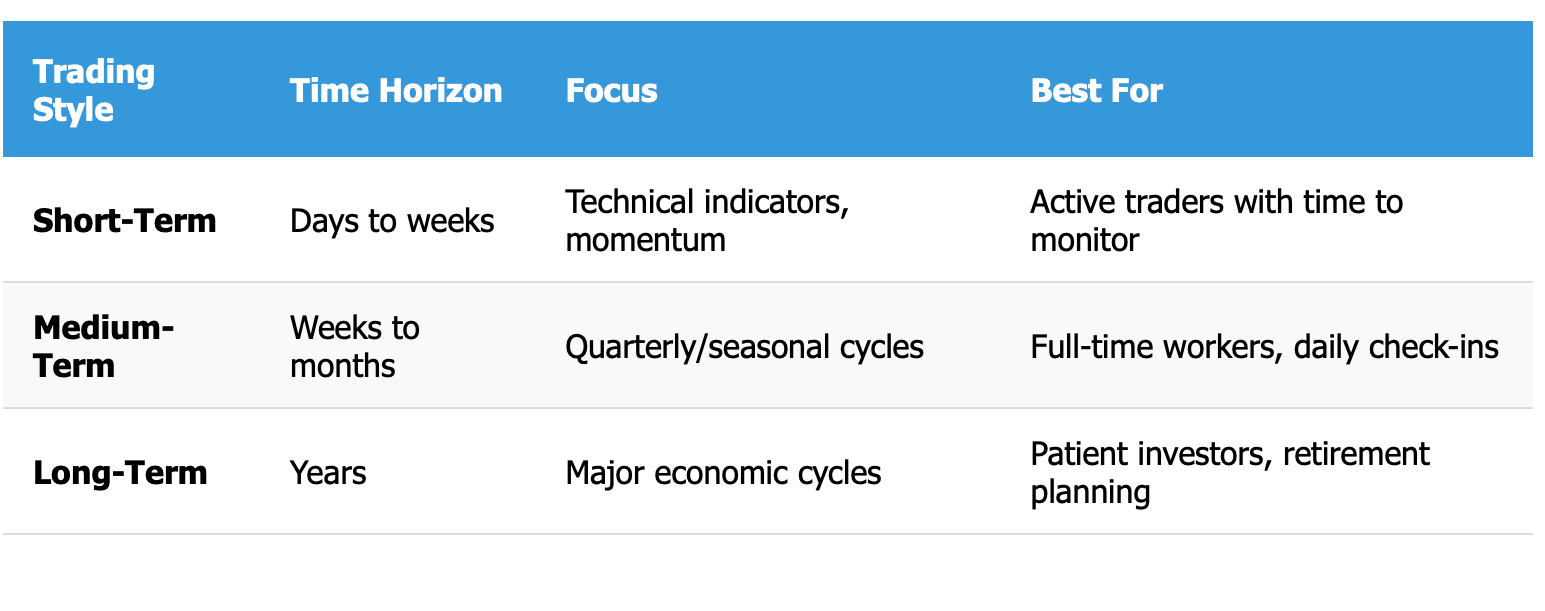Image resolution: width=1545 pixels, height=611 pixels.
Task: Click the Weeks to months cell
Action: click(355, 346)
